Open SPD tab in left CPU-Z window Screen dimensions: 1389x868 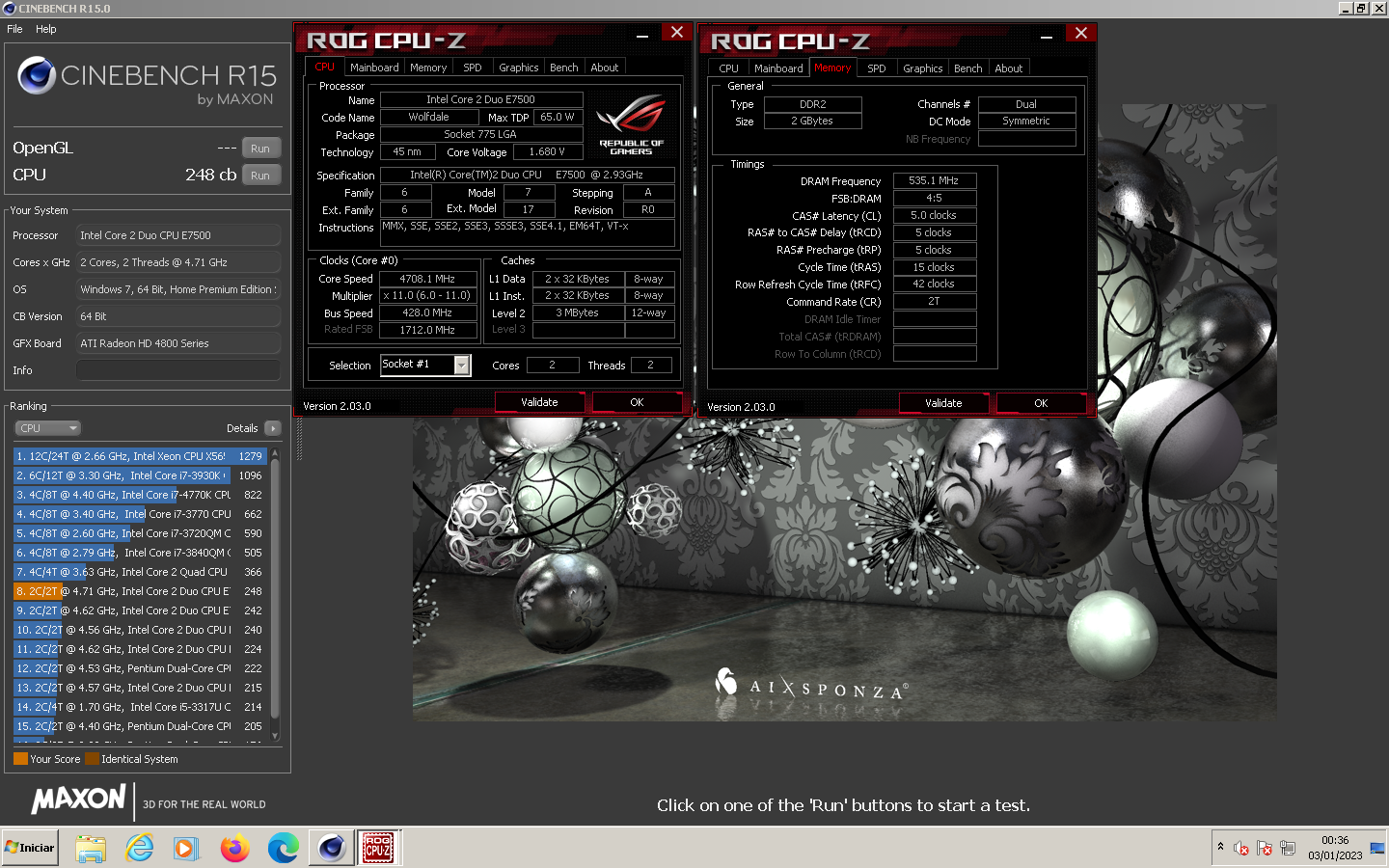pos(472,68)
